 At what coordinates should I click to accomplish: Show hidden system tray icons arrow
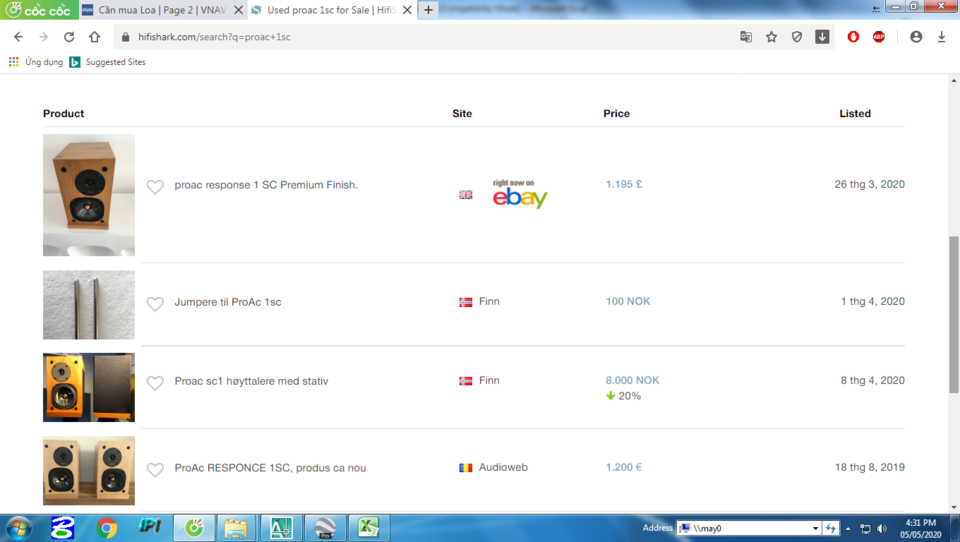click(x=848, y=528)
